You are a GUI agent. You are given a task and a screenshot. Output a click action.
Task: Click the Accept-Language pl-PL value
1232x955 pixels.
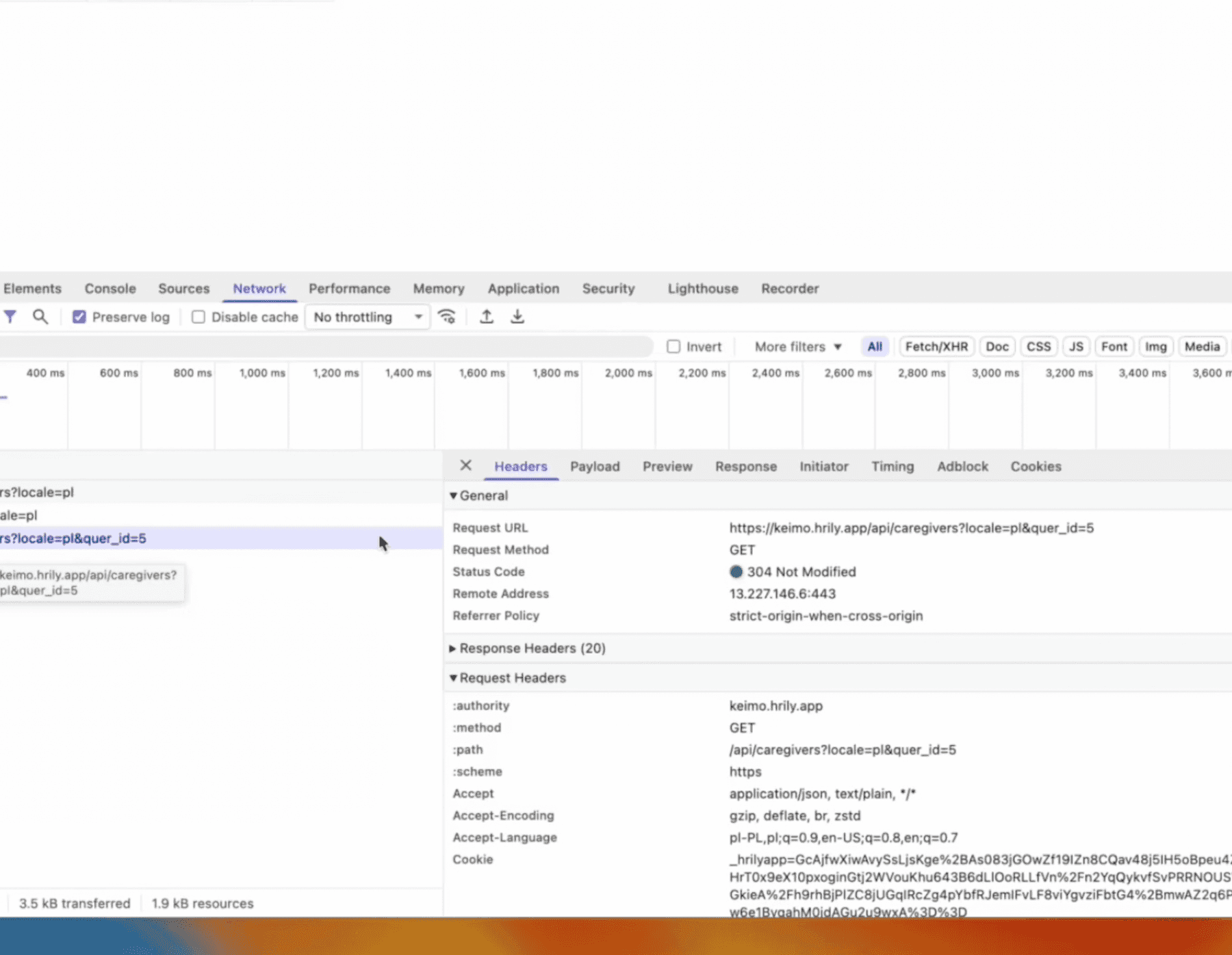coord(843,837)
